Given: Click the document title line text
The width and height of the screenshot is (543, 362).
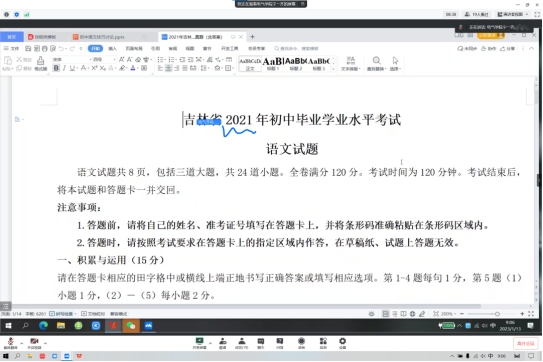Looking at the screenshot, I should pos(292,120).
